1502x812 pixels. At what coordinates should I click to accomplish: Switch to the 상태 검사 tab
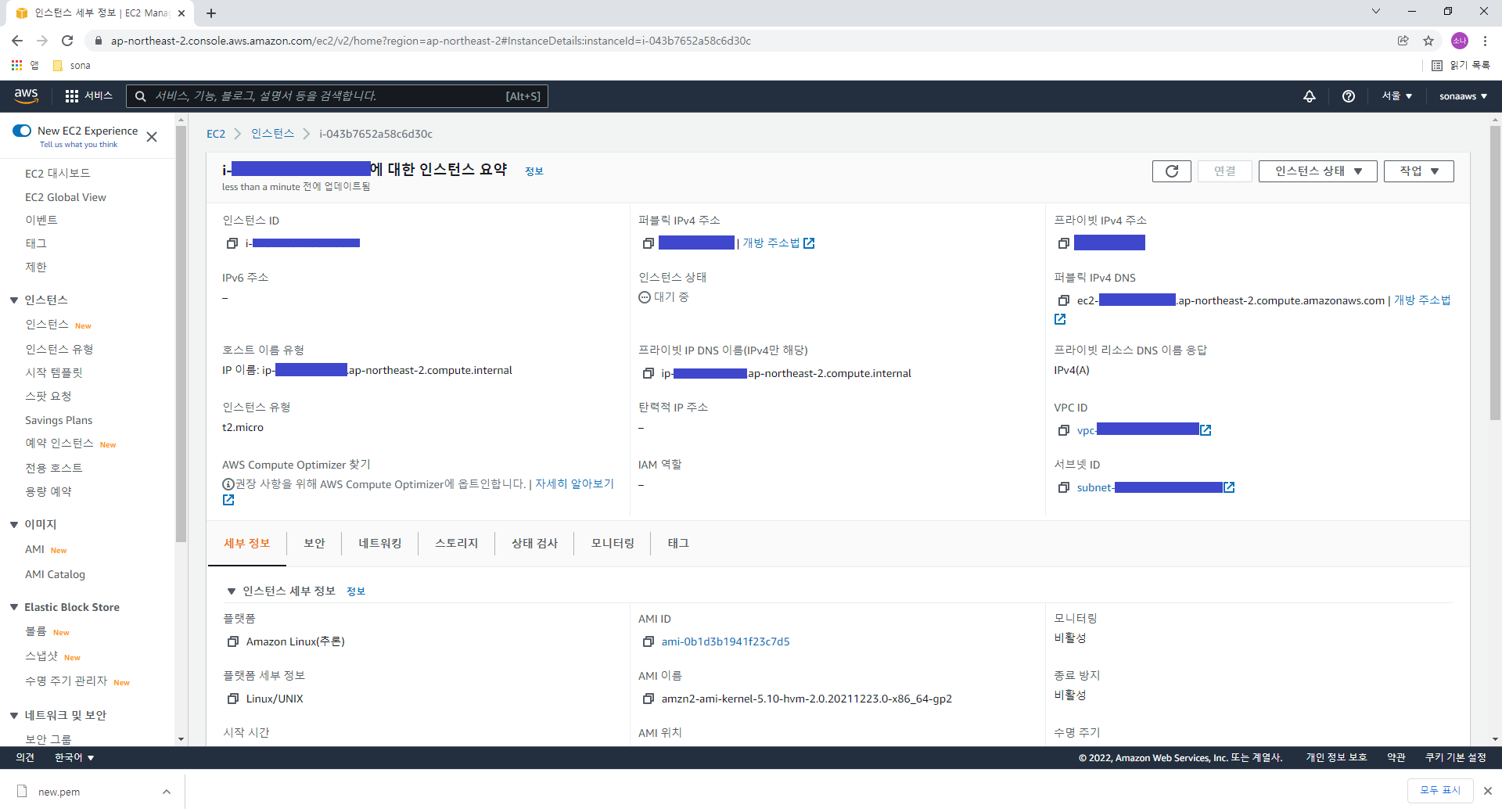click(535, 544)
